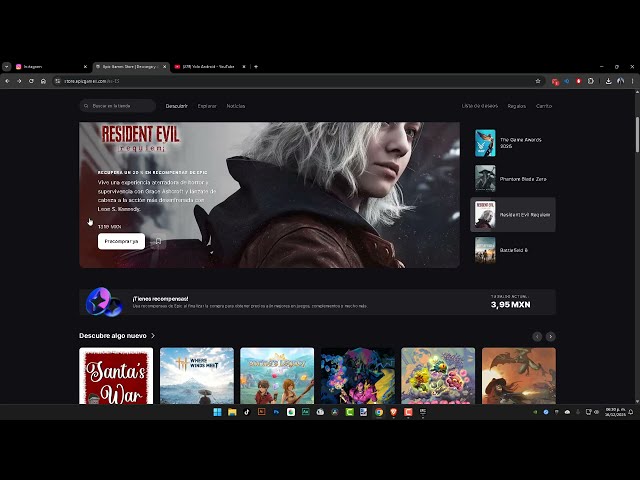Open the dragon artwork game card
640x480 pixels.
pos(519,376)
